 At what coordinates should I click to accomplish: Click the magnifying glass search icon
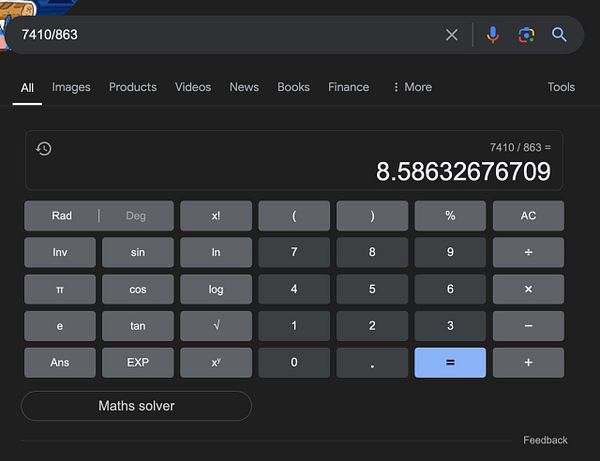(559, 35)
